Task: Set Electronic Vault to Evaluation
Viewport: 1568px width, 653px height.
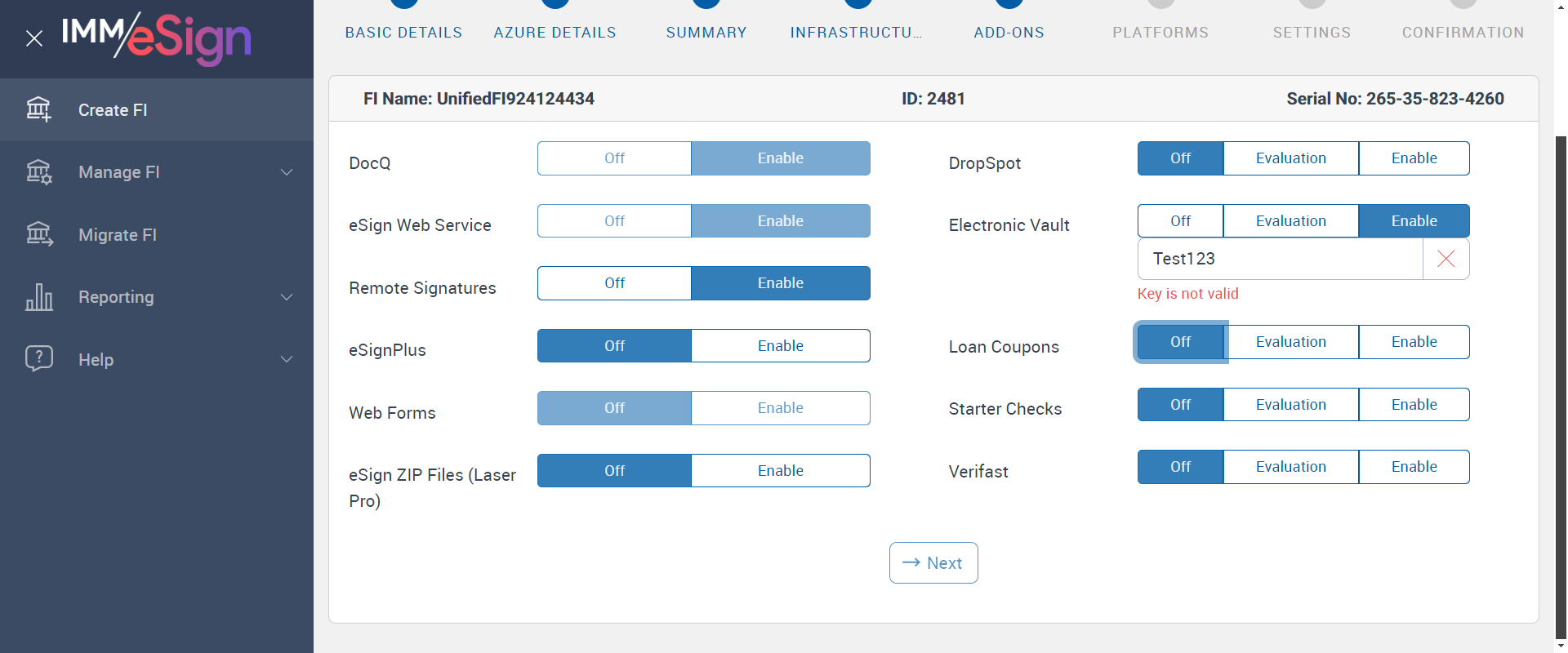Action: pos(1291,221)
